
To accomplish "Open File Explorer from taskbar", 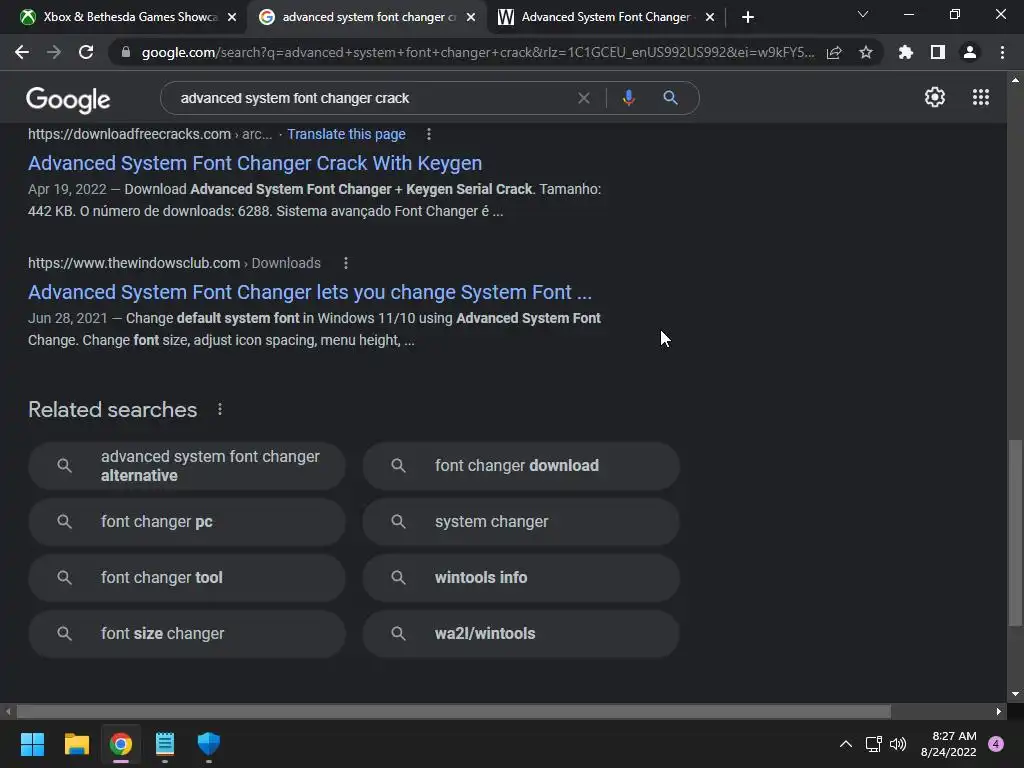I will pyautogui.click(x=76, y=744).
